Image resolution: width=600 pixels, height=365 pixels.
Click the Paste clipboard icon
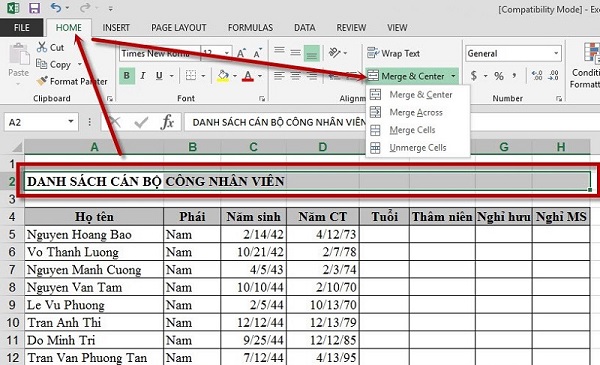pyautogui.click(x=18, y=54)
